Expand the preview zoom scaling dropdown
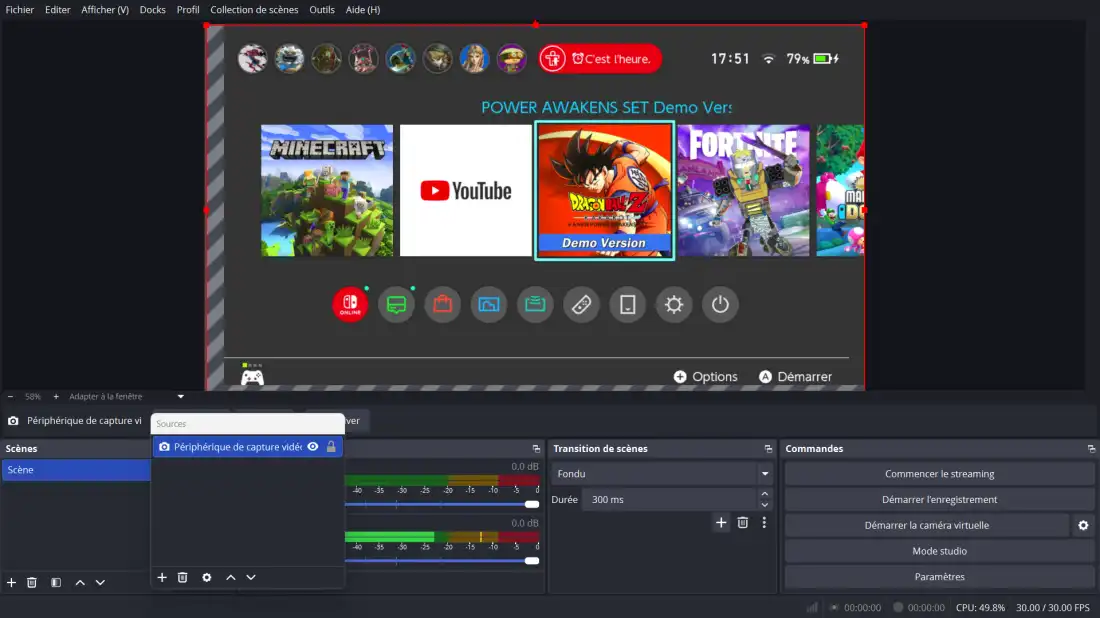The width and height of the screenshot is (1100, 618). pos(180,397)
